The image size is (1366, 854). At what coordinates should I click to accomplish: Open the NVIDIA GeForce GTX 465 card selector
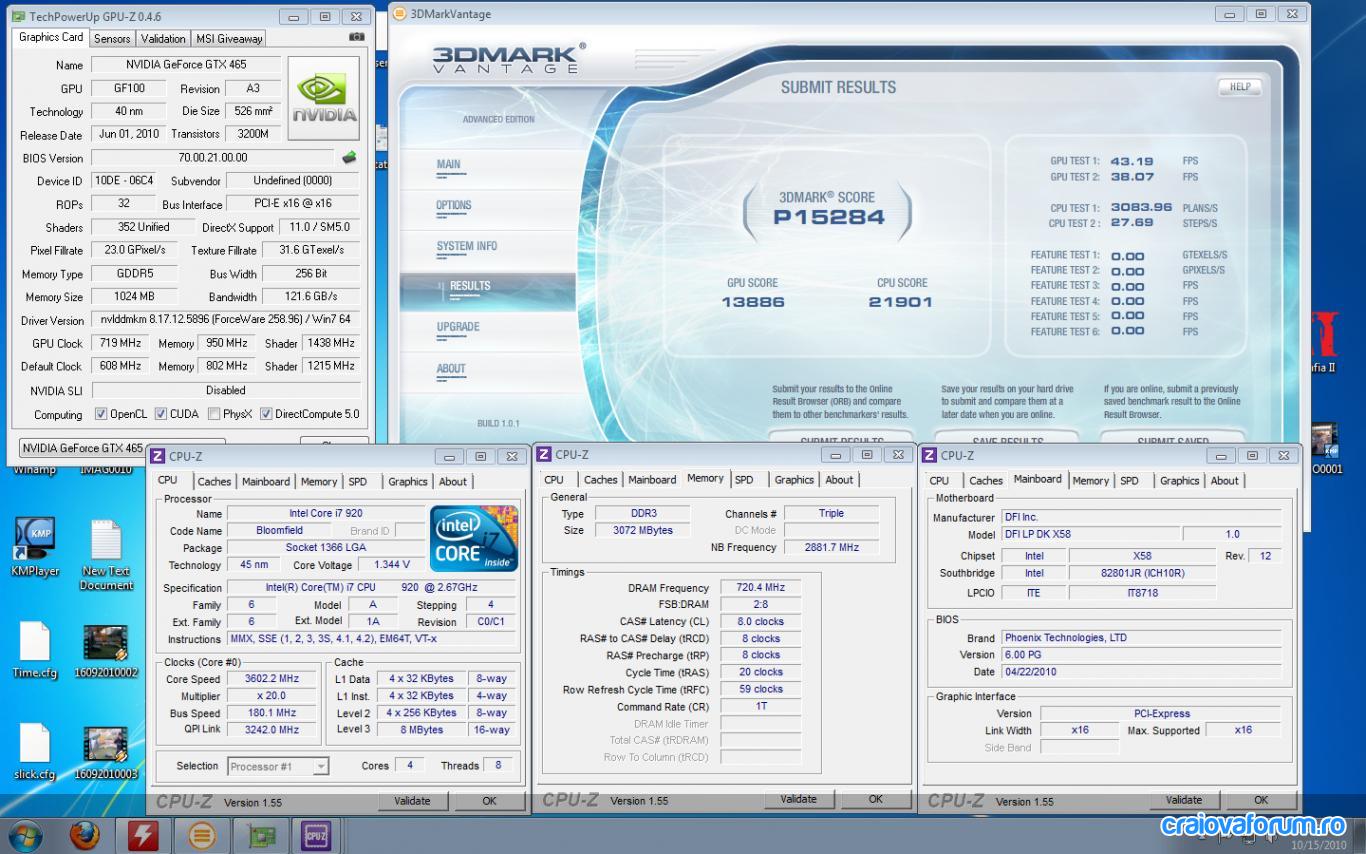[122, 448]
